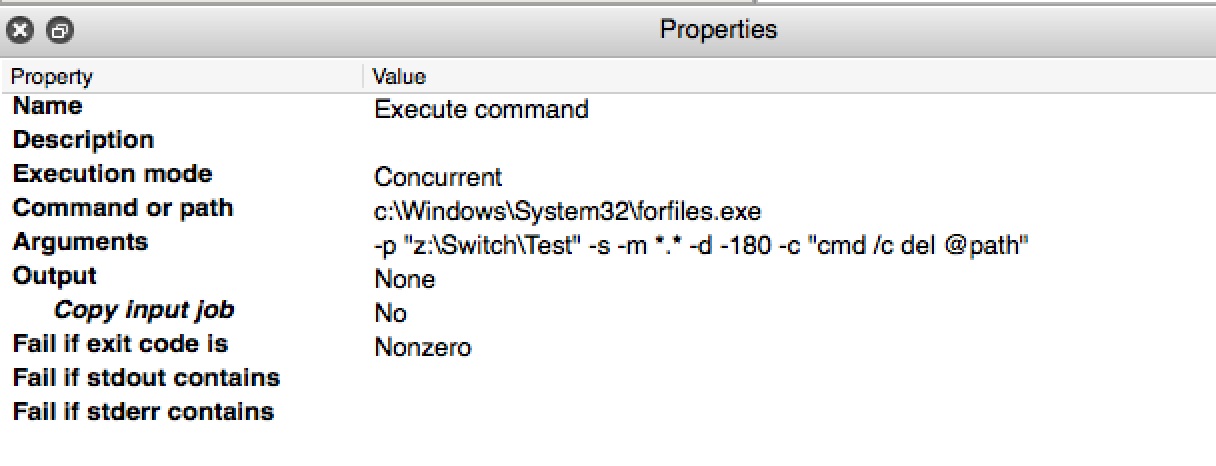Click the Fail if stderr contains value field
Viewport: 1216px width, 466px height.
[790, 413]
